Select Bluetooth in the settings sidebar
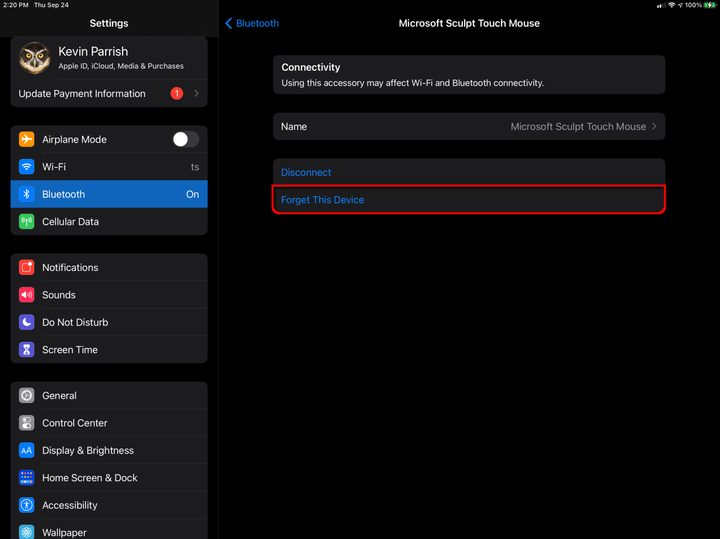The image size is (720, 539). click(109, 194)
